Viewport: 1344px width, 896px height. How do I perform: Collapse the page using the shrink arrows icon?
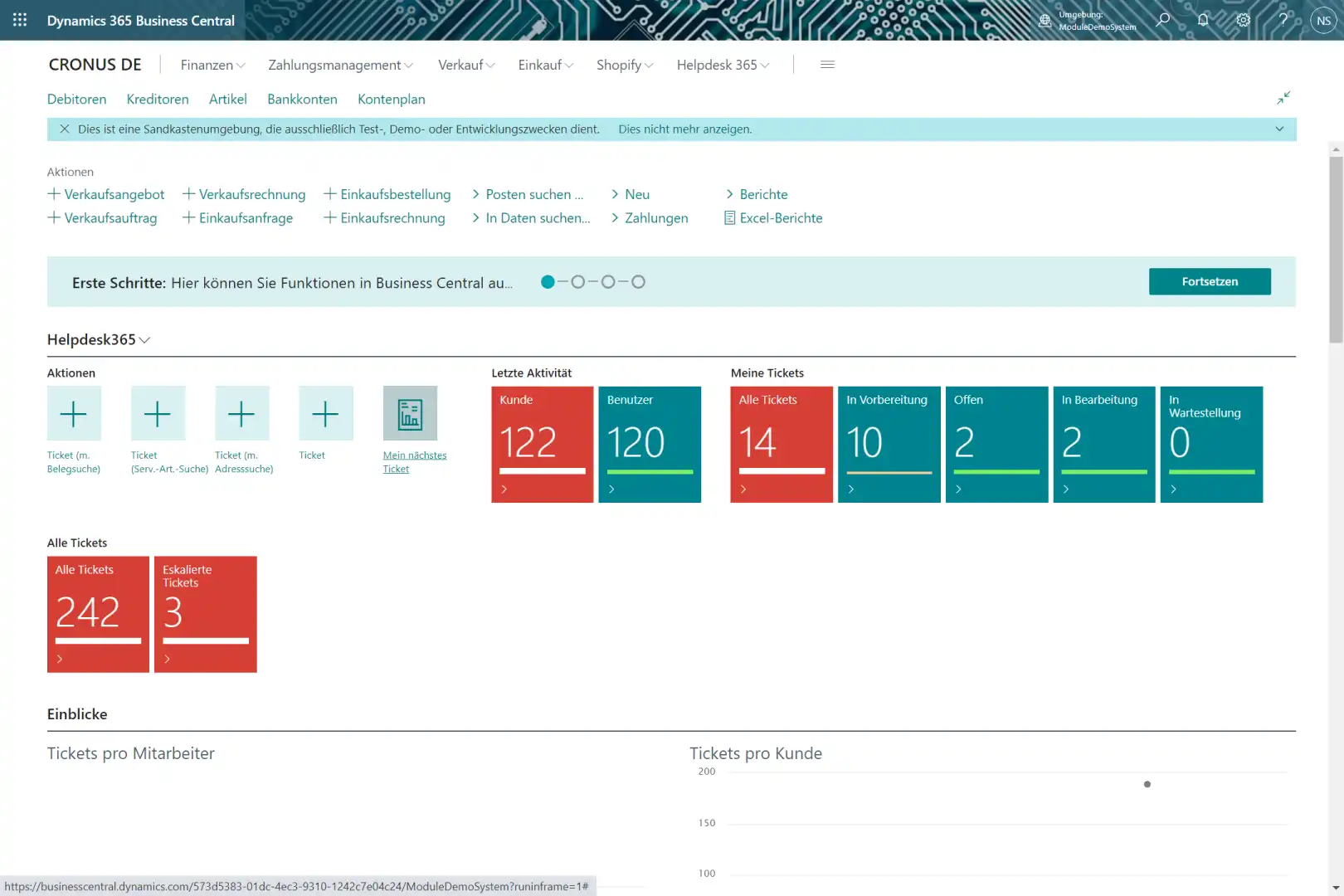click(1283, 98)
